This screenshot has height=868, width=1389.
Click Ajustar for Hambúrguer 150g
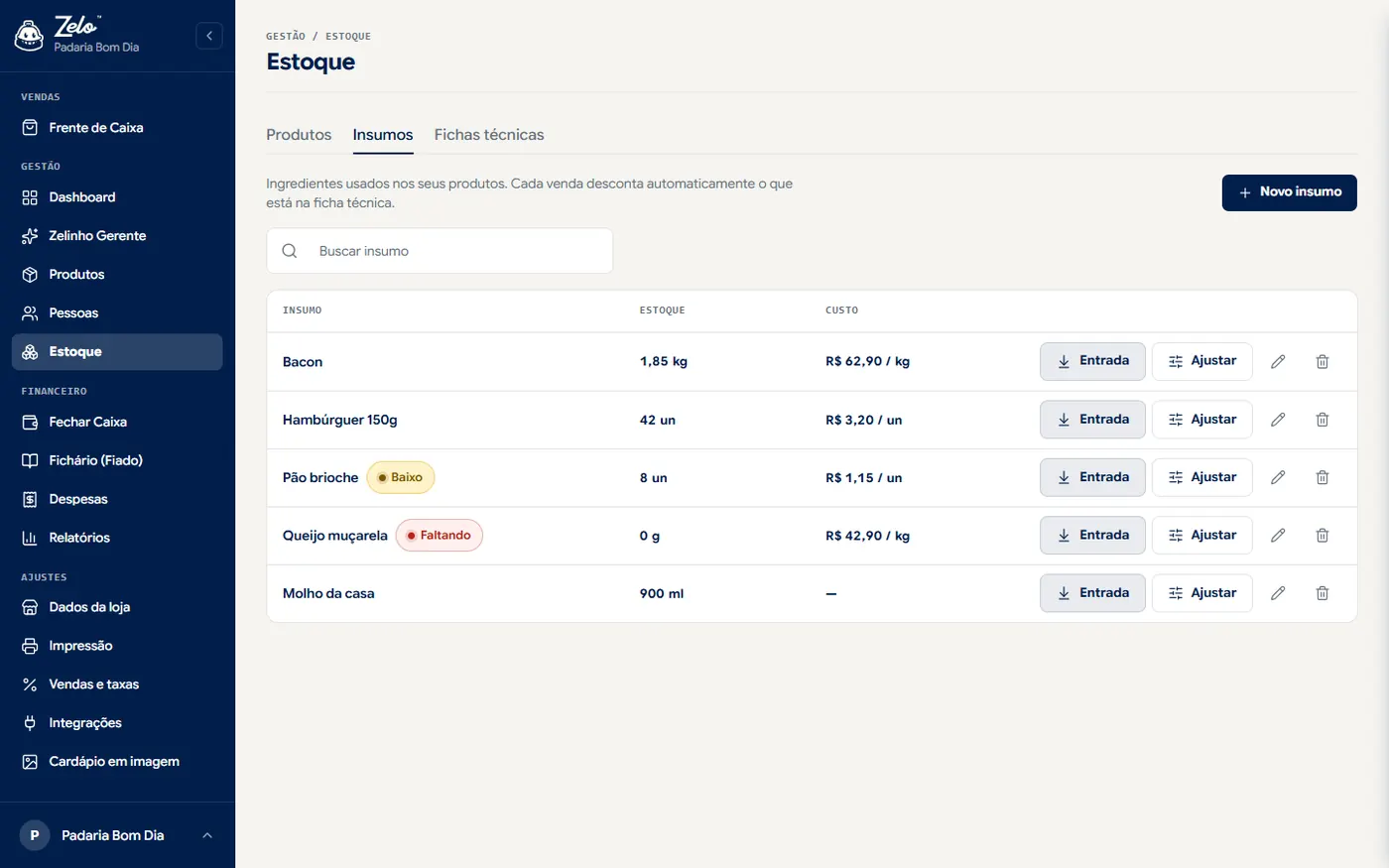click(x=1202, y=420)
